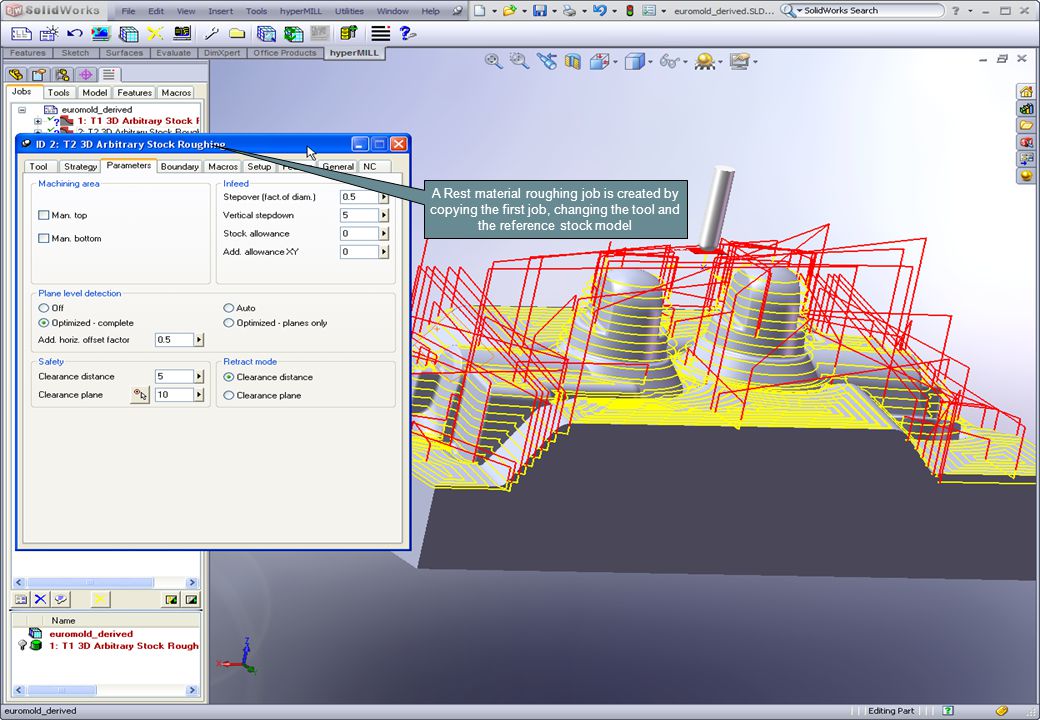1040x720 pixels.
Task: Click the New document icon
Action: 479,11
